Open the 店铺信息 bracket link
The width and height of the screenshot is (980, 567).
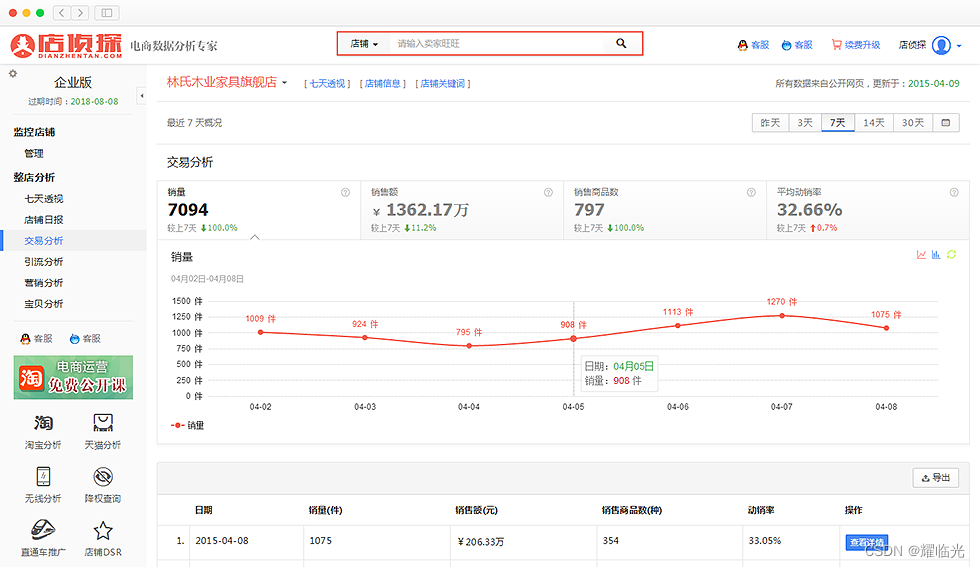(x=382, y=83)
